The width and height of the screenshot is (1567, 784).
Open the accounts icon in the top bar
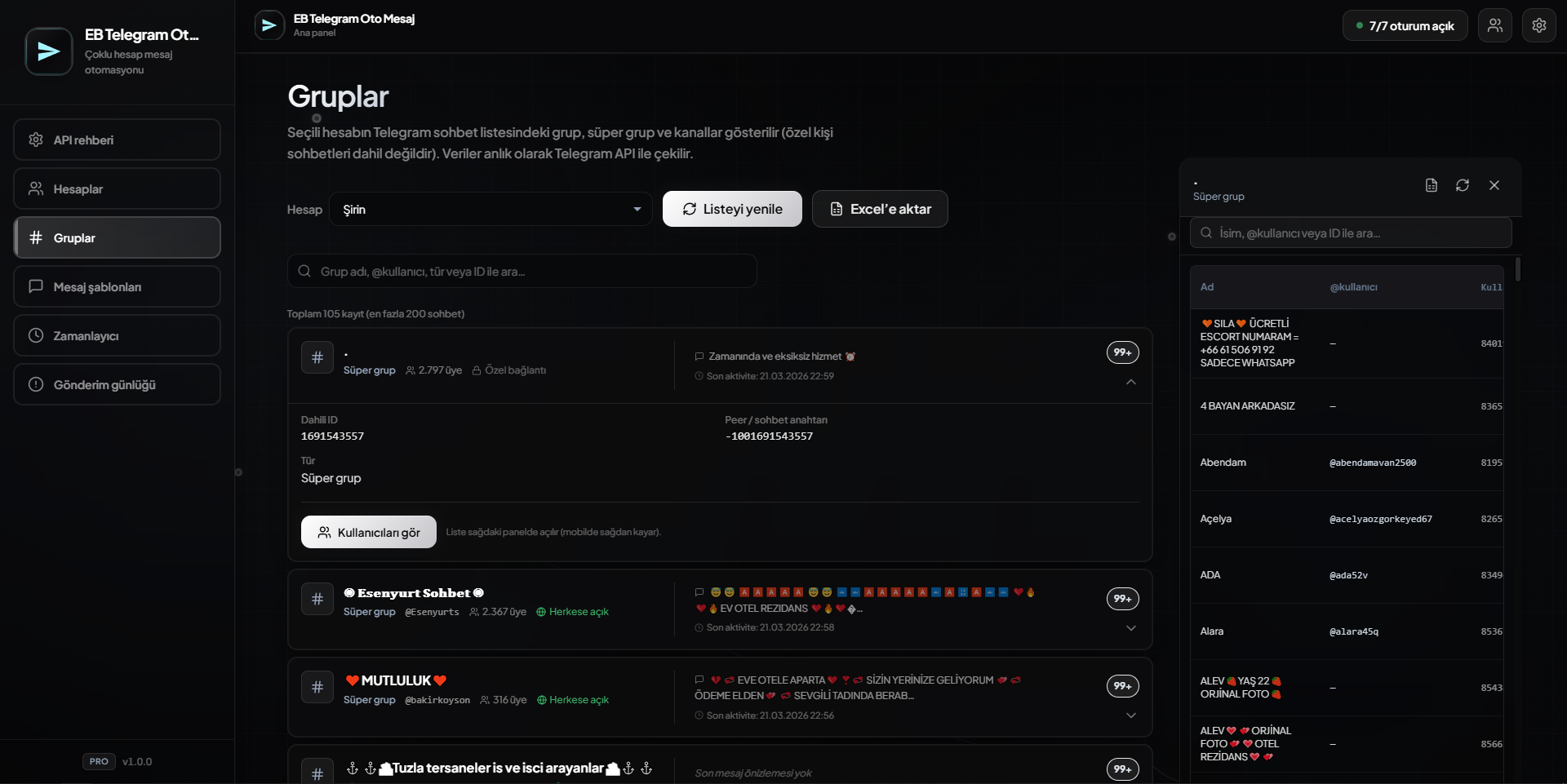pos(1495,25)
